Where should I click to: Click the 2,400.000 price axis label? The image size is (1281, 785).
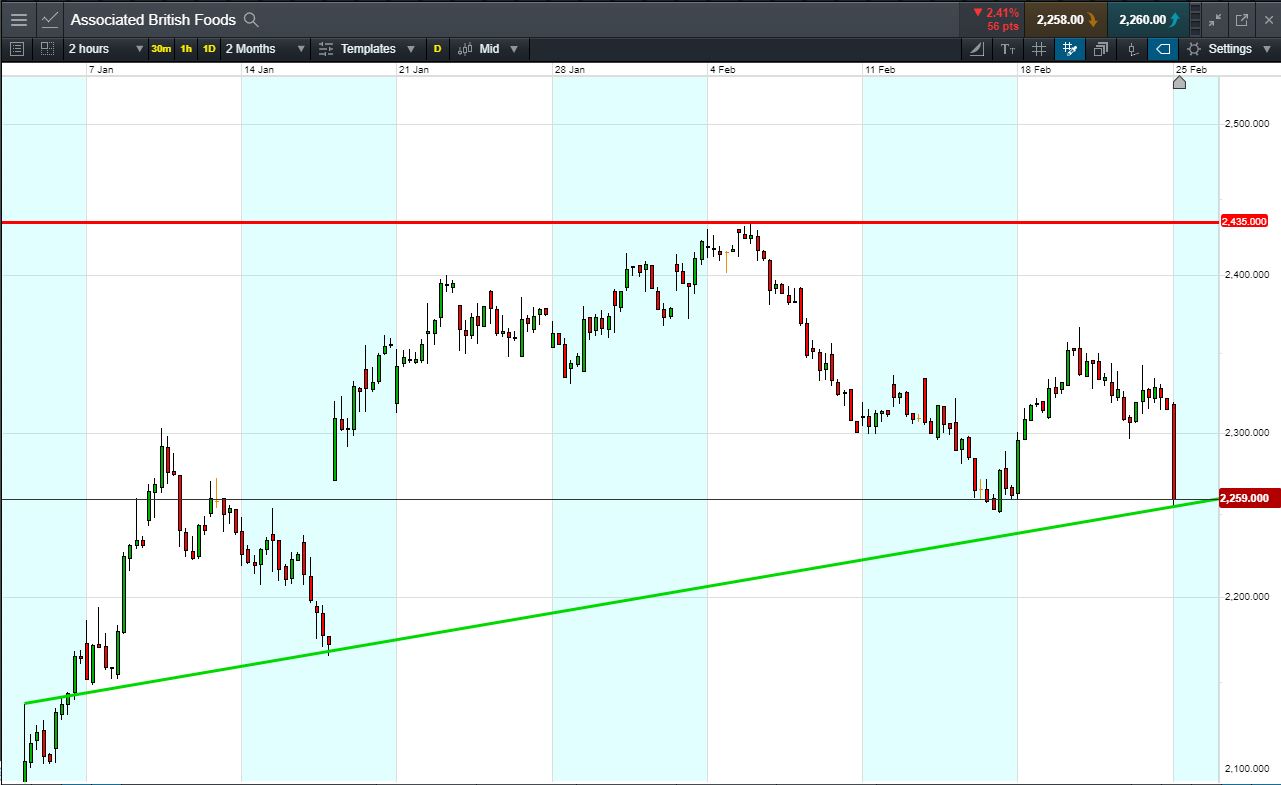pyautogui.click(x=1246, y=274)
